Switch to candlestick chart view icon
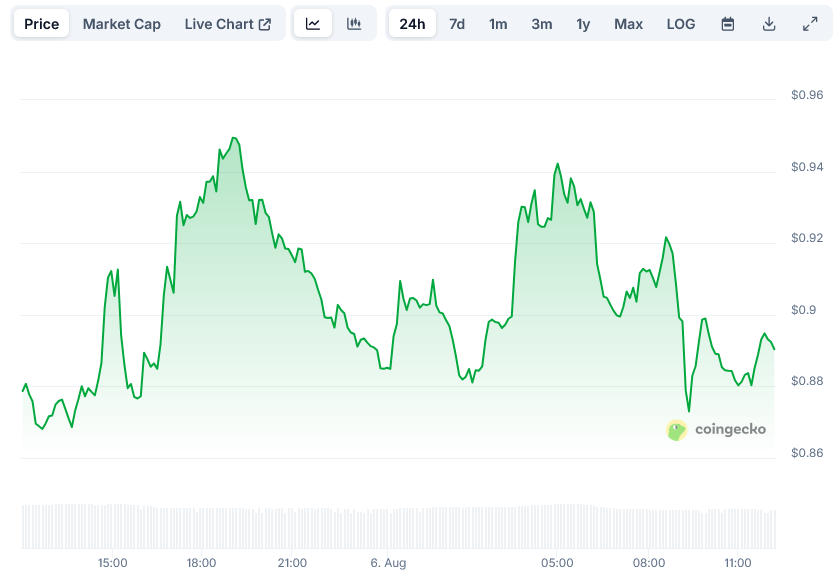 (354, 24)
